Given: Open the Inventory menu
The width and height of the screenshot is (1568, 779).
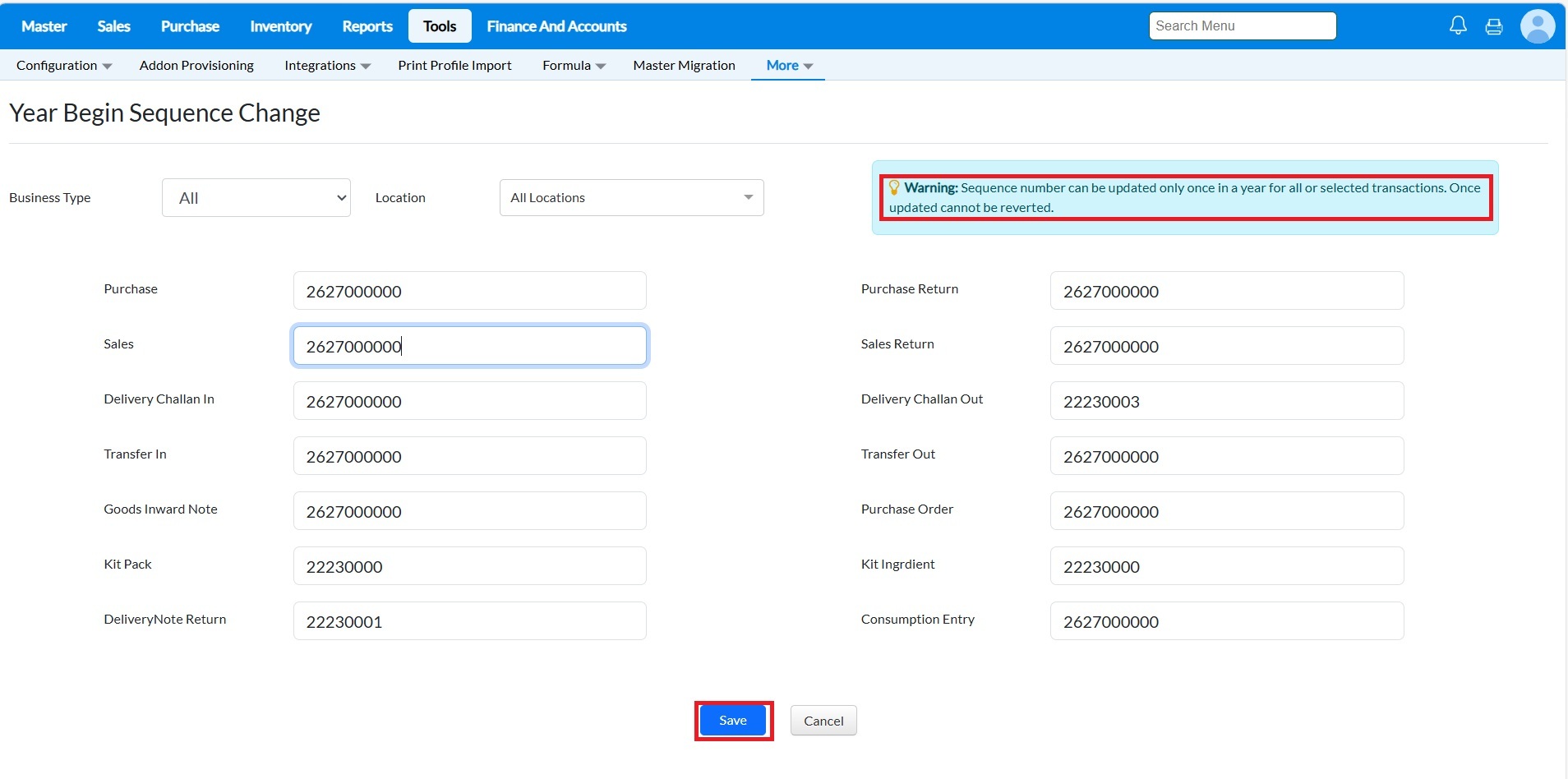Looking at the screenshot, I should coord(280,26).
